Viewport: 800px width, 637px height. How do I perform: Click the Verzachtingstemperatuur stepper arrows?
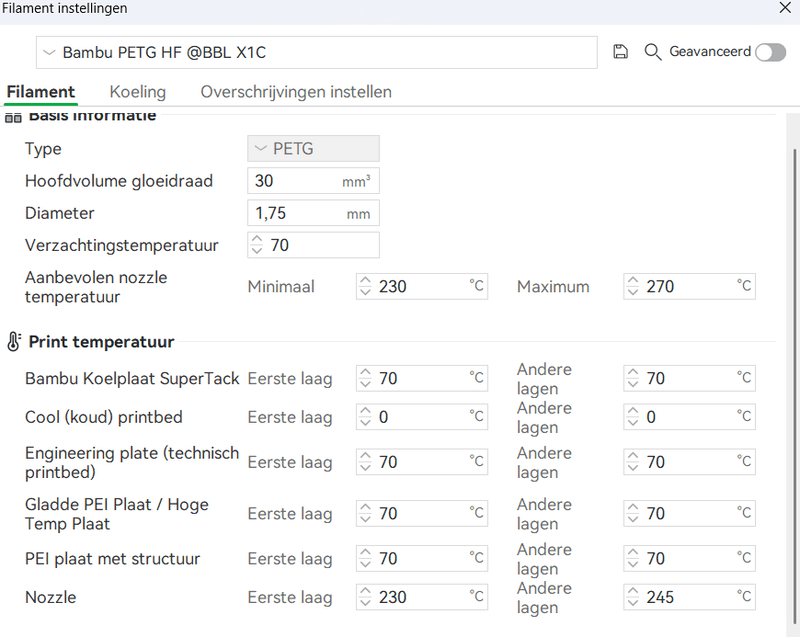click(x=257, y=245)
